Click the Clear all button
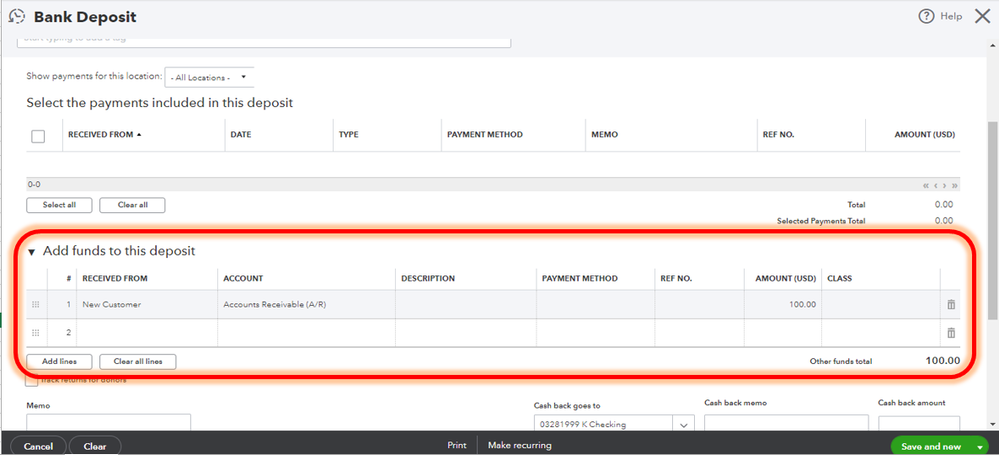The width and height of the screenshot is (999, 455). [x=133, y=205]
